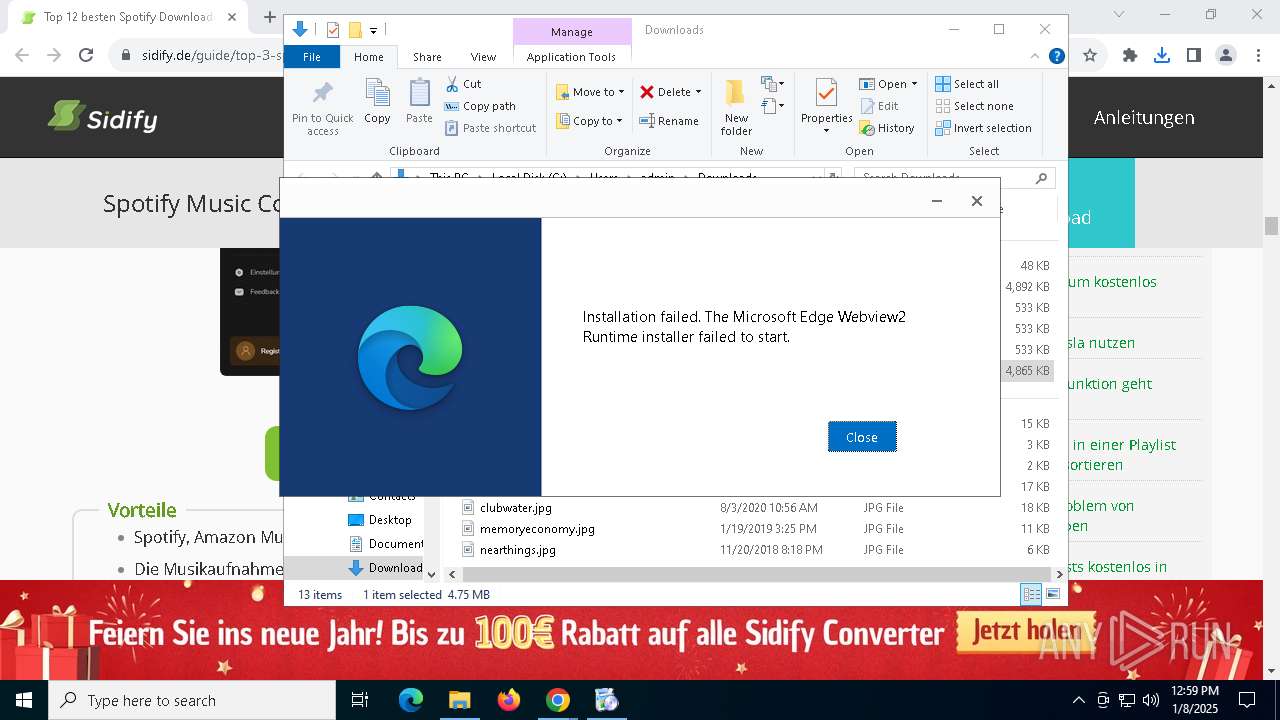Open Documents in the navigation pane
The image size is (1280, 720).
(x=386, y=544)
